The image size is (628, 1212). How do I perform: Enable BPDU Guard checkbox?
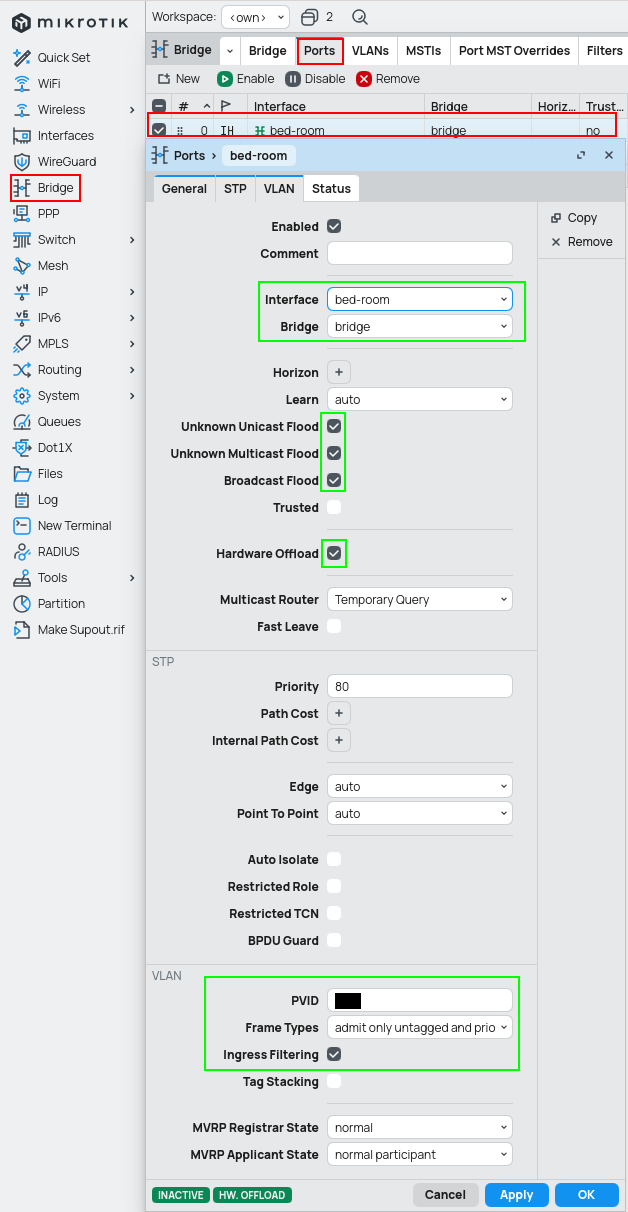click(334, 941)
